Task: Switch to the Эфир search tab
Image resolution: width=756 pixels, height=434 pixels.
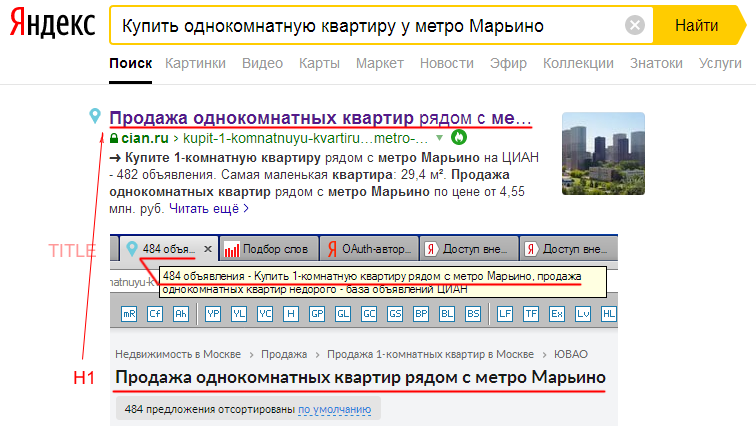Action: pyautogui.click(x=508, y=63)
